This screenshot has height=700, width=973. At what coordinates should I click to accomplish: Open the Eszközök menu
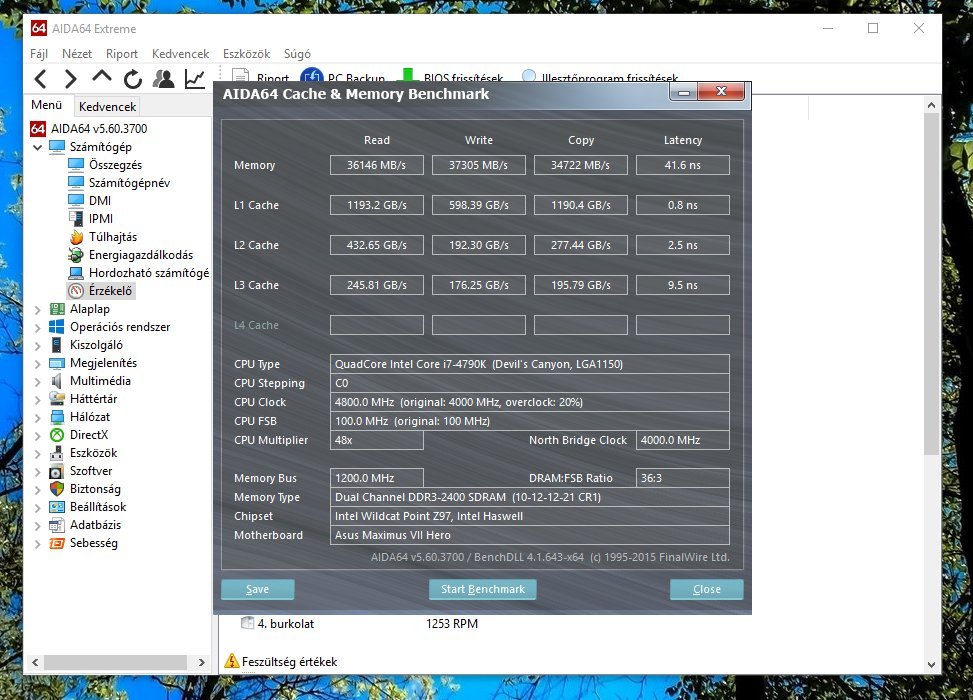246,53
